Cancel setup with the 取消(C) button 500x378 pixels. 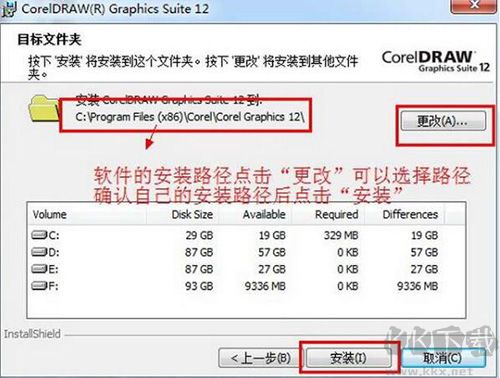(x=444, y=358)
